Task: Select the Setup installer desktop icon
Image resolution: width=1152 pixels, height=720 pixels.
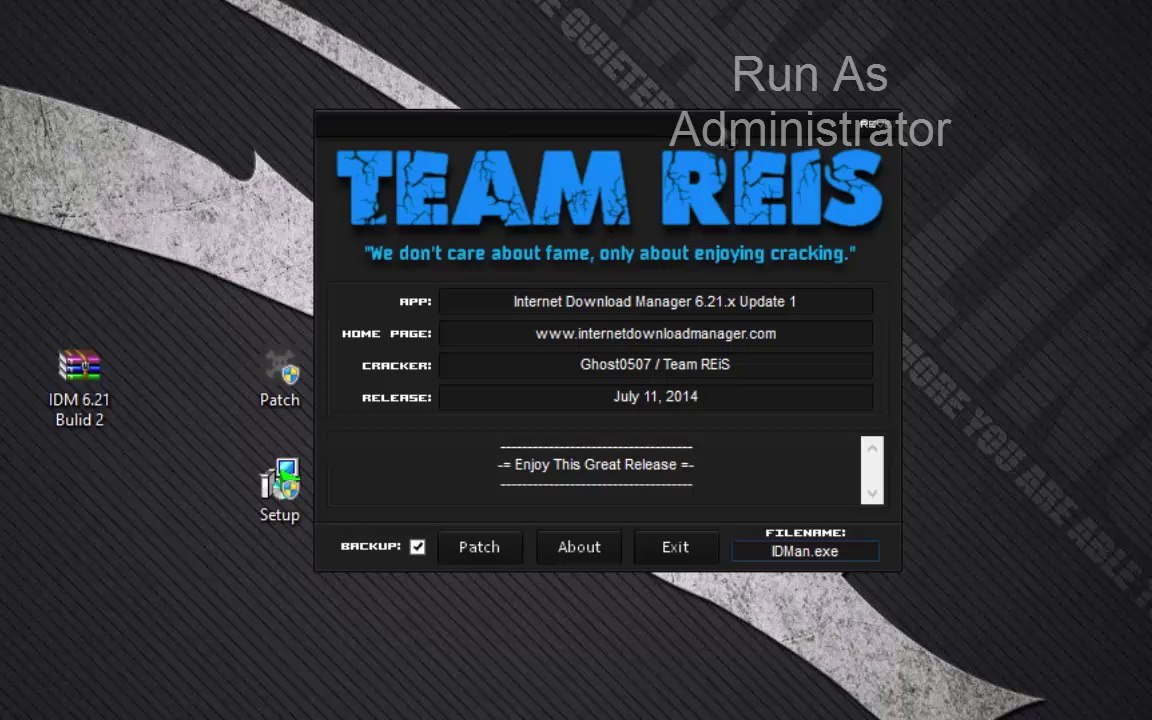Action: click(x=280, y=479)
